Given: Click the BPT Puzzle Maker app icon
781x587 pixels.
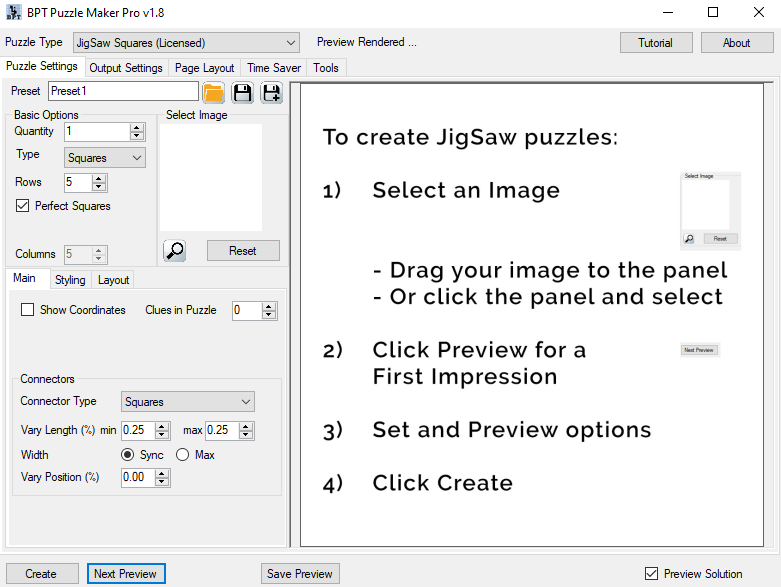Looking at the screenshot, I should coord(12,13).
